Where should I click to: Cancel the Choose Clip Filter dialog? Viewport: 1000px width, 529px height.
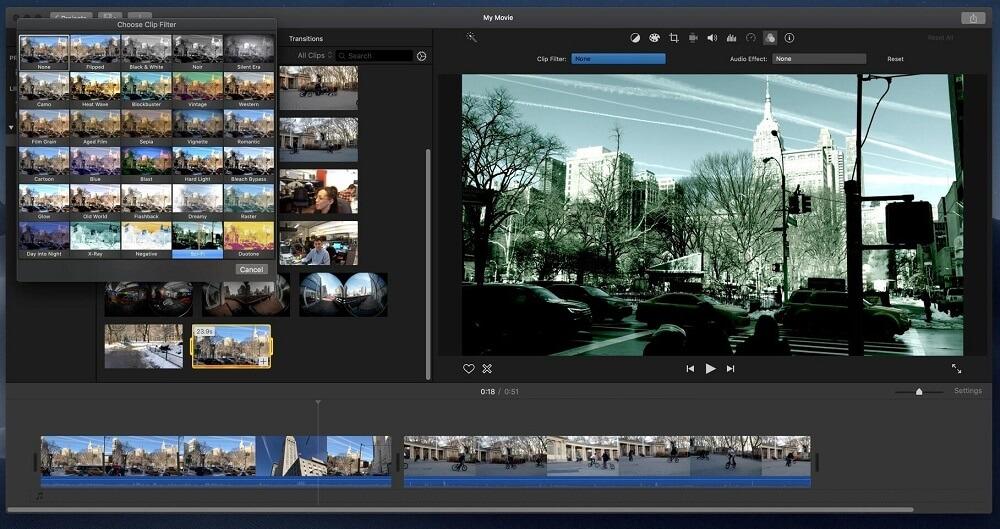(251, 269)
